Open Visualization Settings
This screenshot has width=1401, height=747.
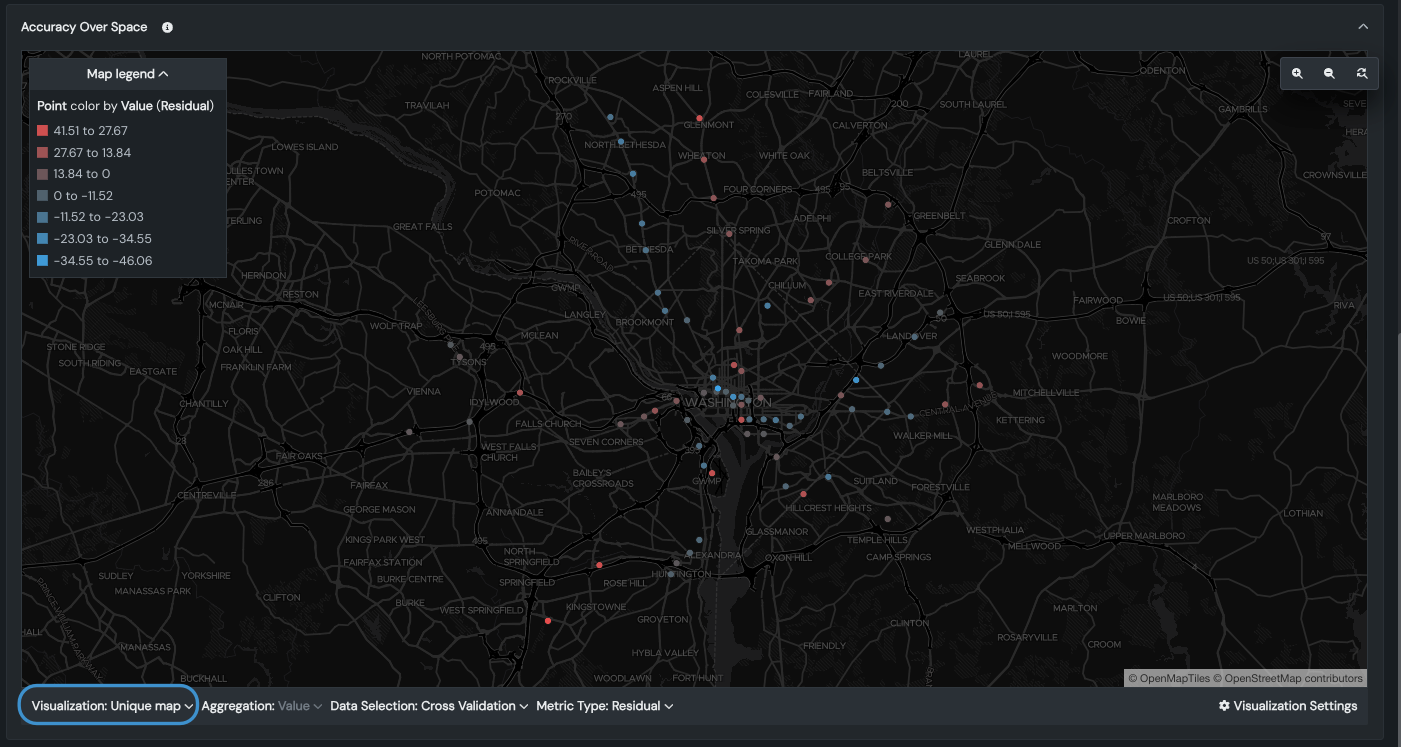(x=1295, y=706)
